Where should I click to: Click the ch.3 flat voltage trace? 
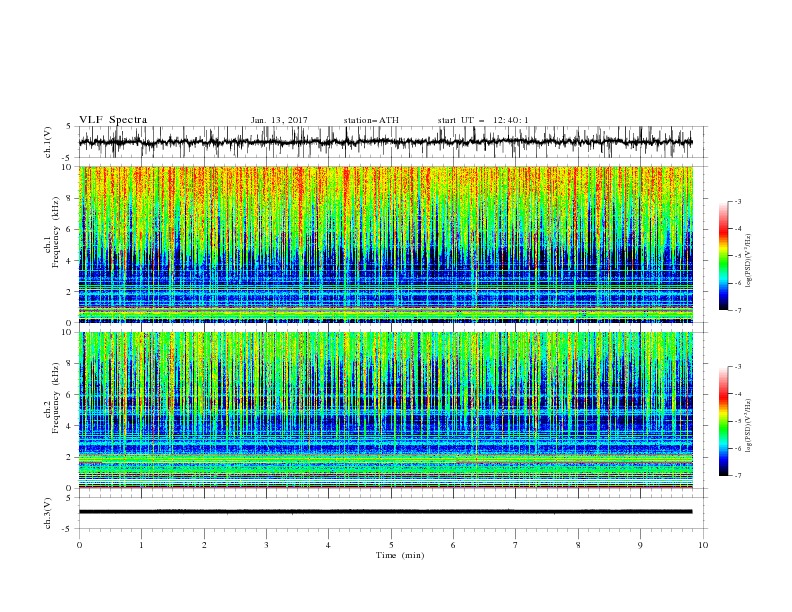coord(385,512)
